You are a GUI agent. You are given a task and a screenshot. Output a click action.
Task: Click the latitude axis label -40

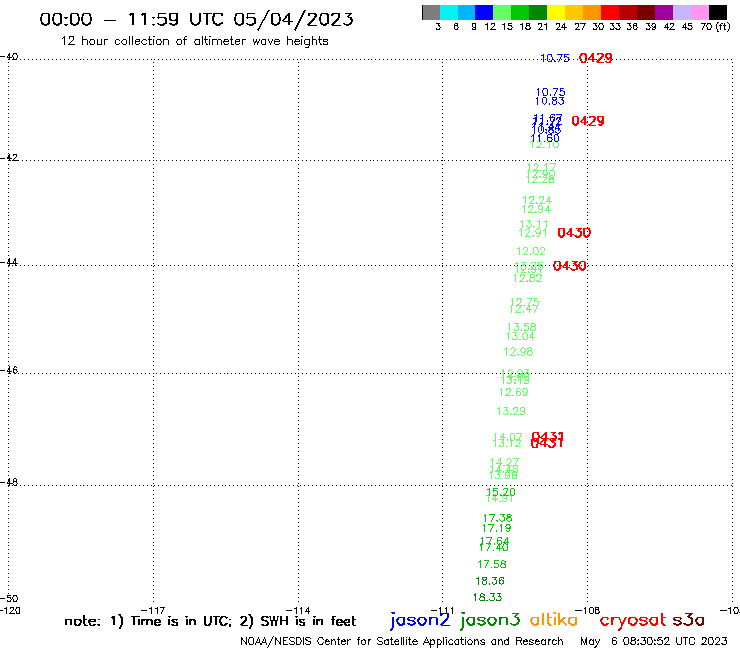click(x=9, y=57)
